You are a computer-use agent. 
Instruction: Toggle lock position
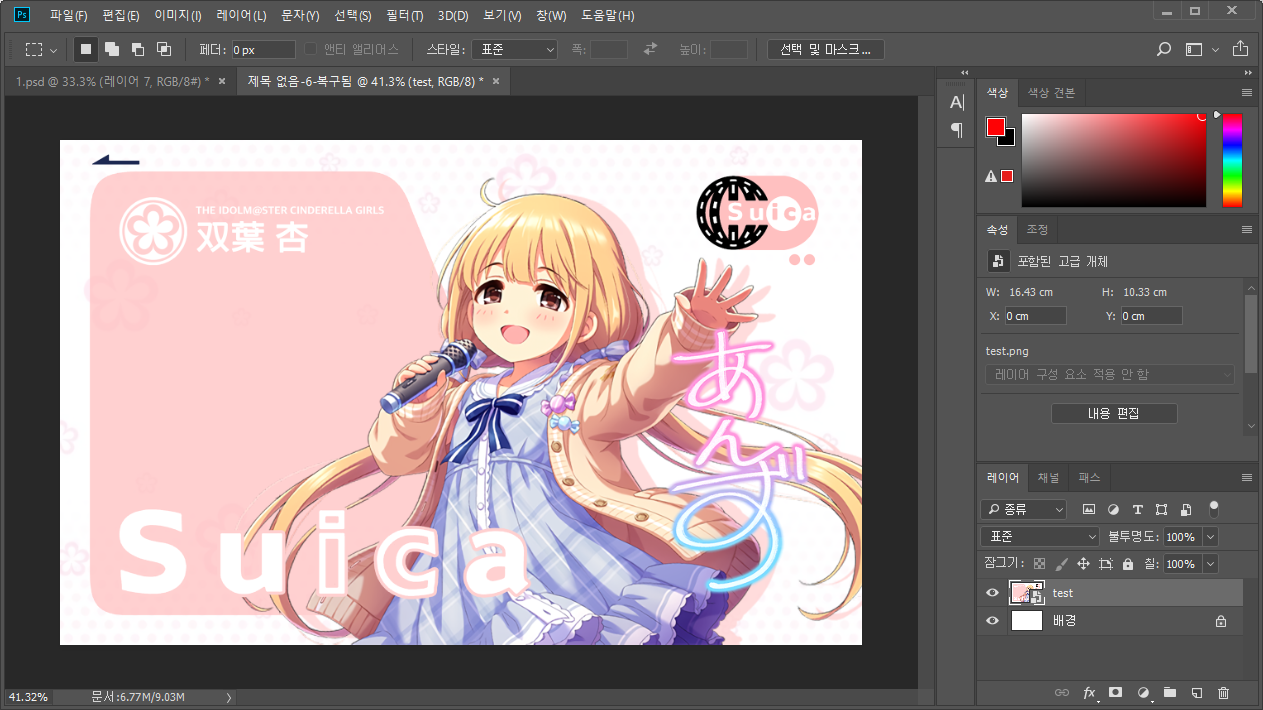pos(1083,564)
